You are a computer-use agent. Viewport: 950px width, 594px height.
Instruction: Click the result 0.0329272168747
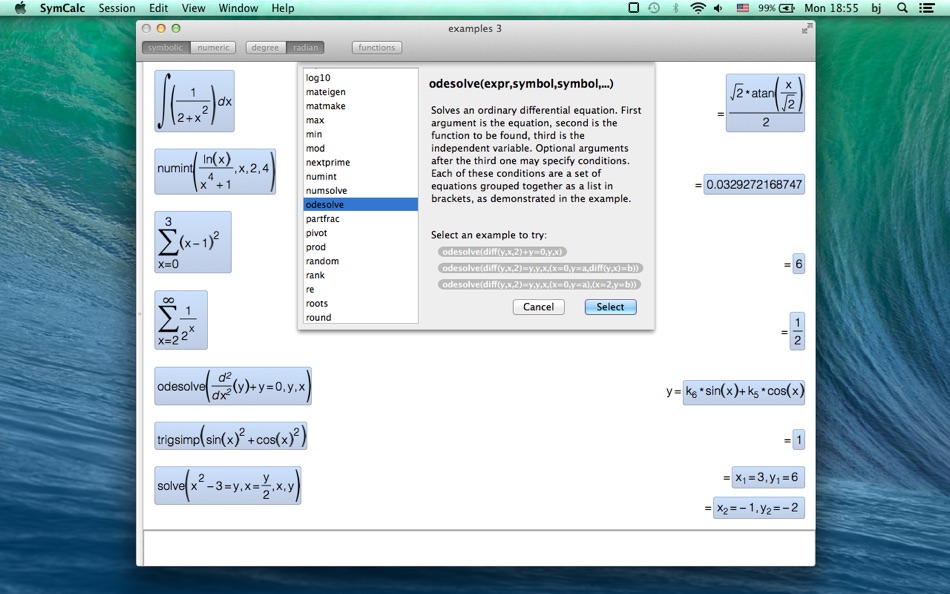(x=754, y=184)
